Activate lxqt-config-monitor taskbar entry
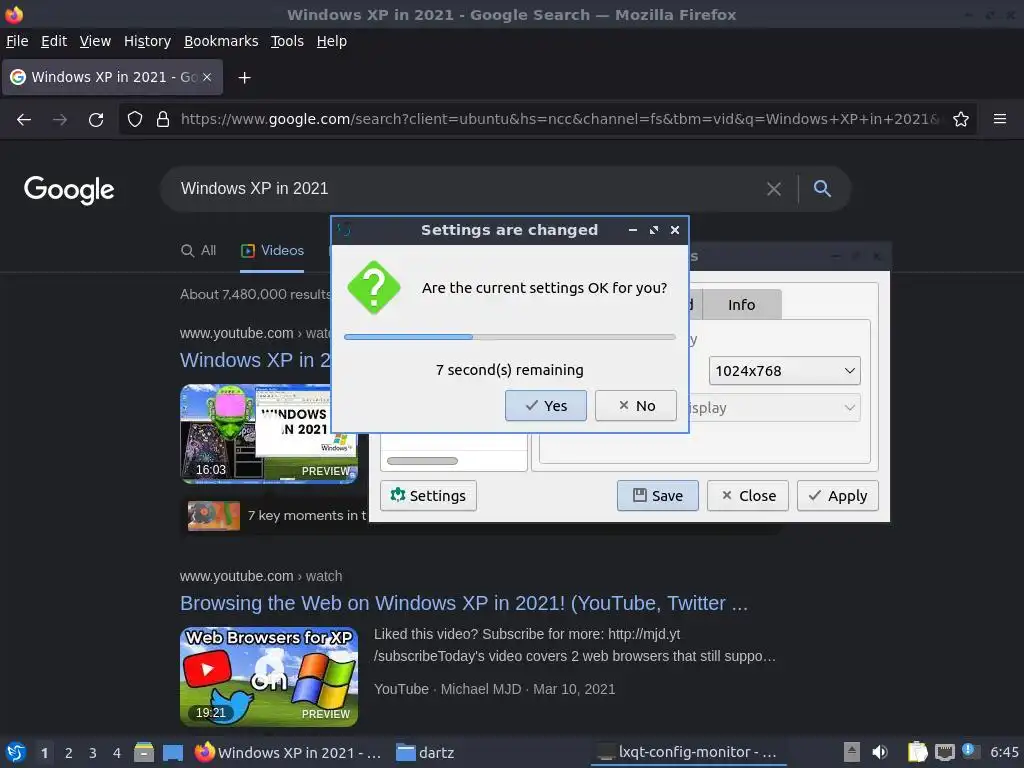The height and width of the screenshot is (768, 1024). [x=688, y=752]
